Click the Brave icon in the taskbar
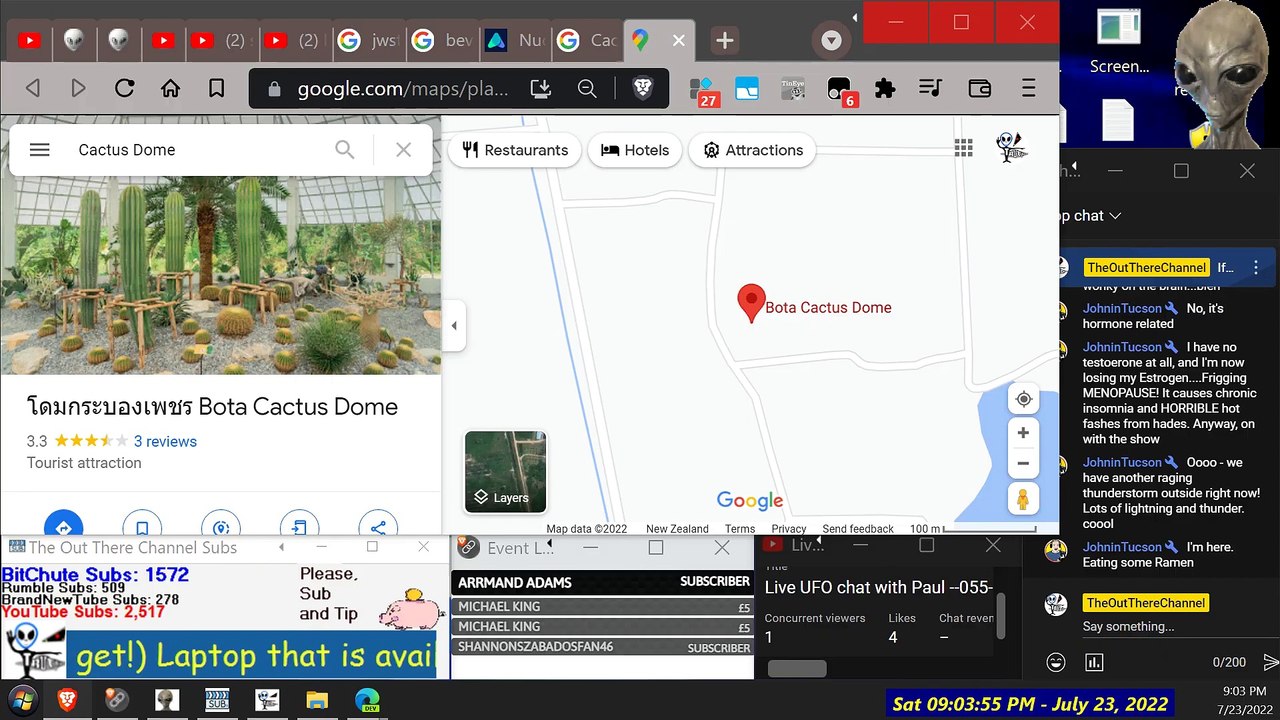Viewport: 1280px width, 720px height. pos(67,700)
